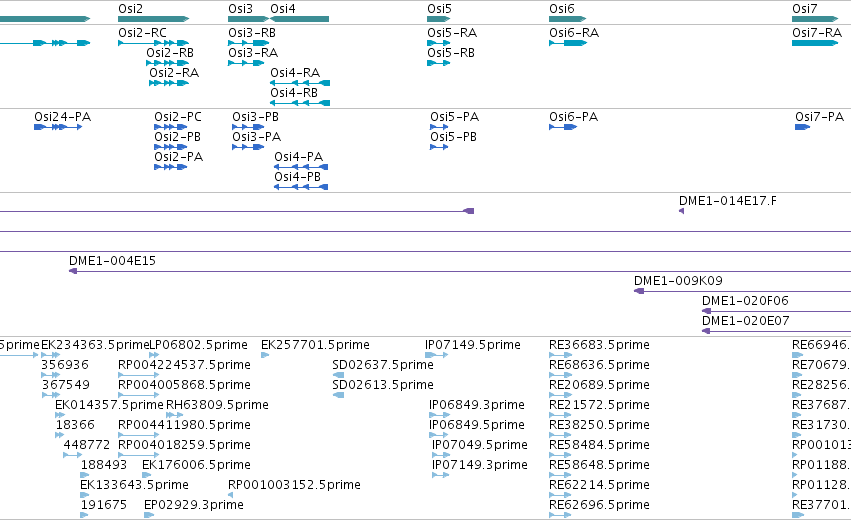Open EST RH63809.5prime
The height and width of the screenshot is (520, 851).
217,405
